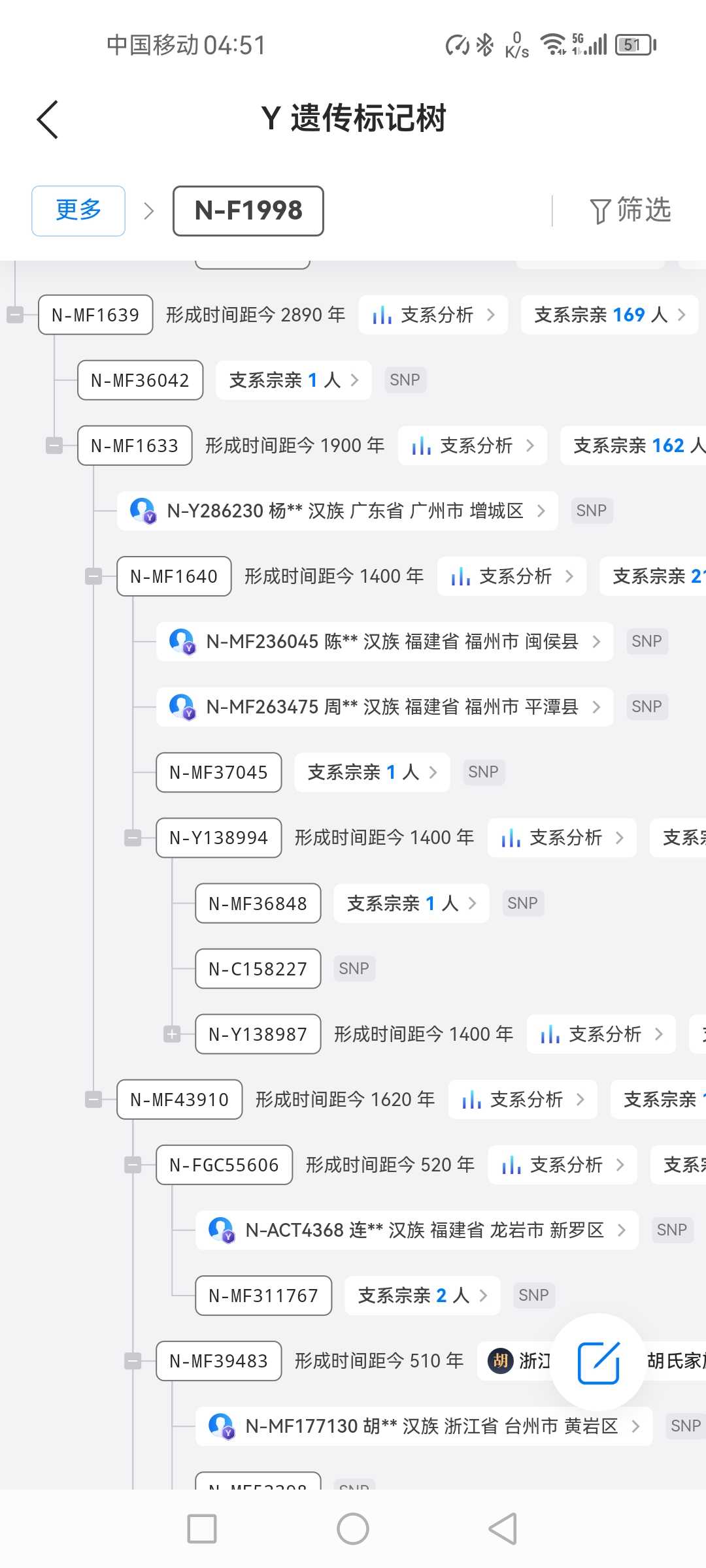The height and width of the screenshot is (1568, 706).
Task: Tap the back arrow icon
Action: [x=48, y=120]
